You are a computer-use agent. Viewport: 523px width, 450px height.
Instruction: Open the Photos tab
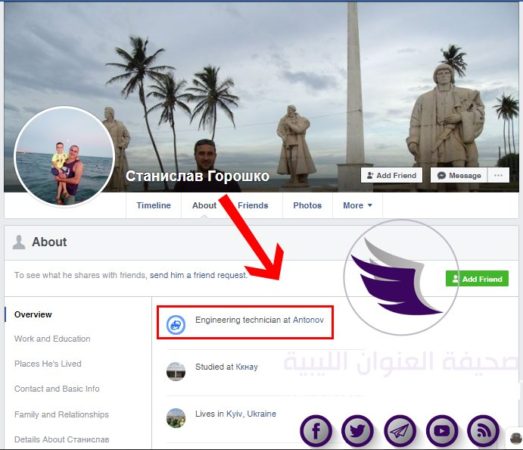[307, 205]
